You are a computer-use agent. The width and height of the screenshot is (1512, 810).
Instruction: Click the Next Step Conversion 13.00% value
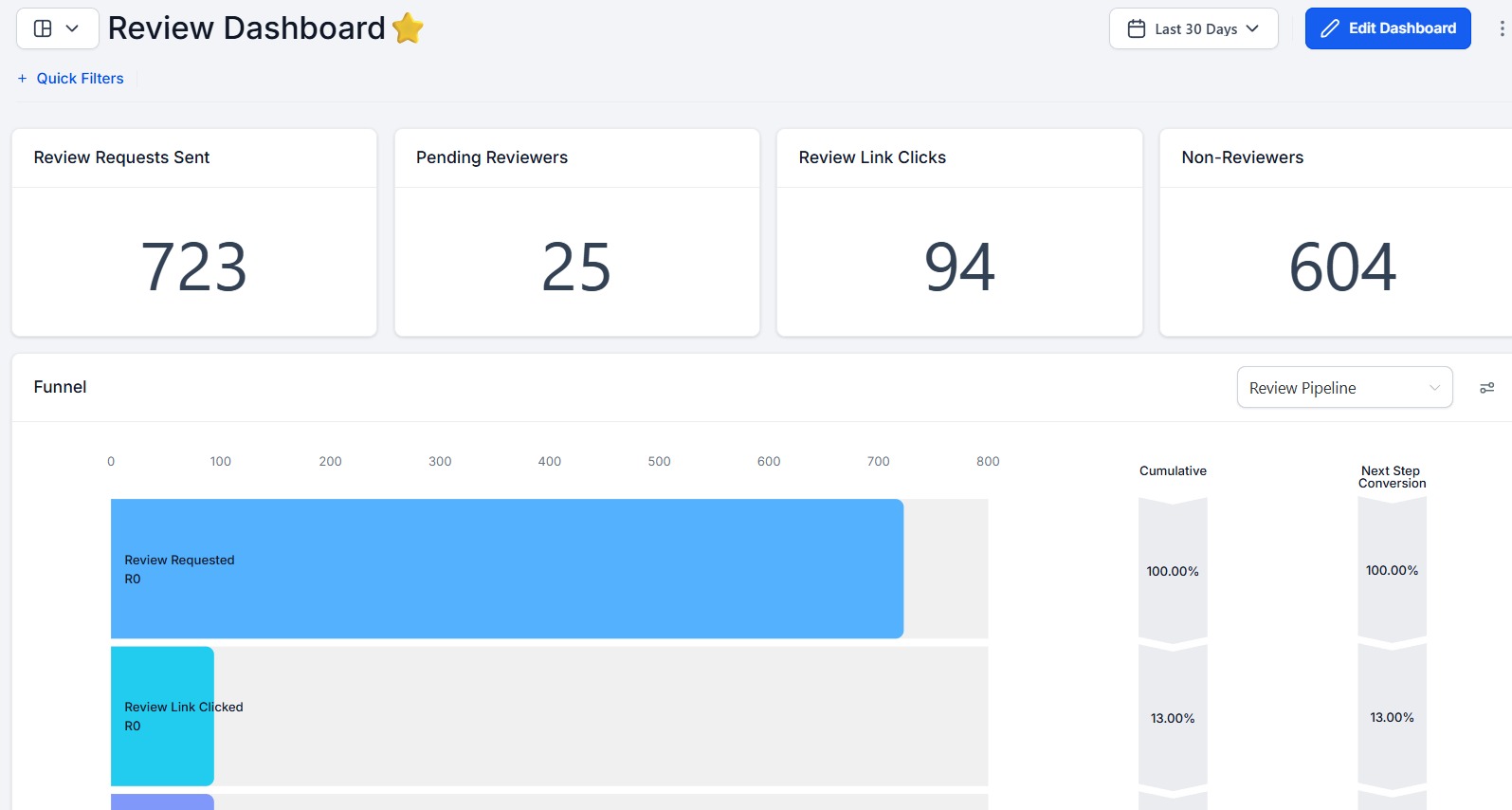pos(1392,717)
